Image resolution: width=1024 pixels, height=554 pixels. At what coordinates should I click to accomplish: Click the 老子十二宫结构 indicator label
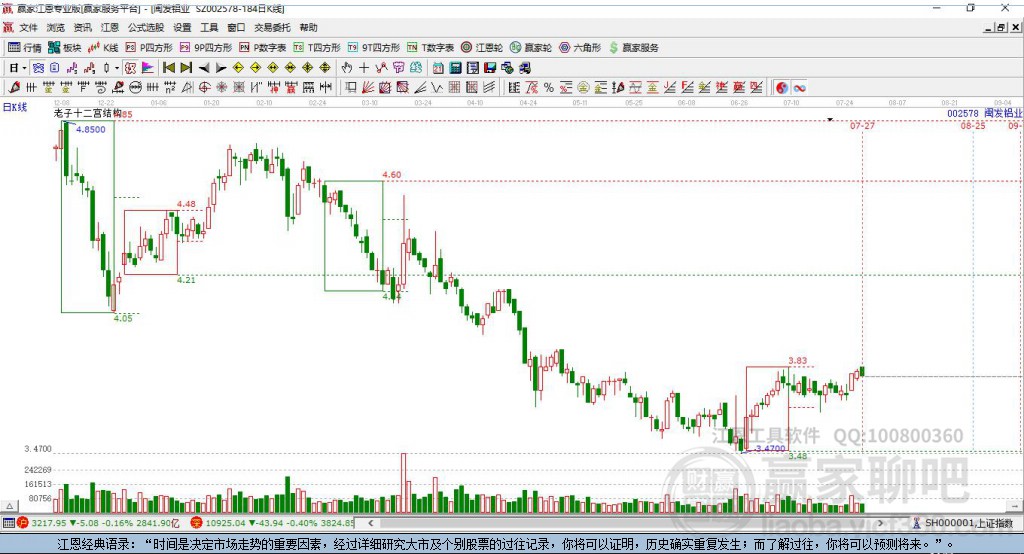point(88,113)
